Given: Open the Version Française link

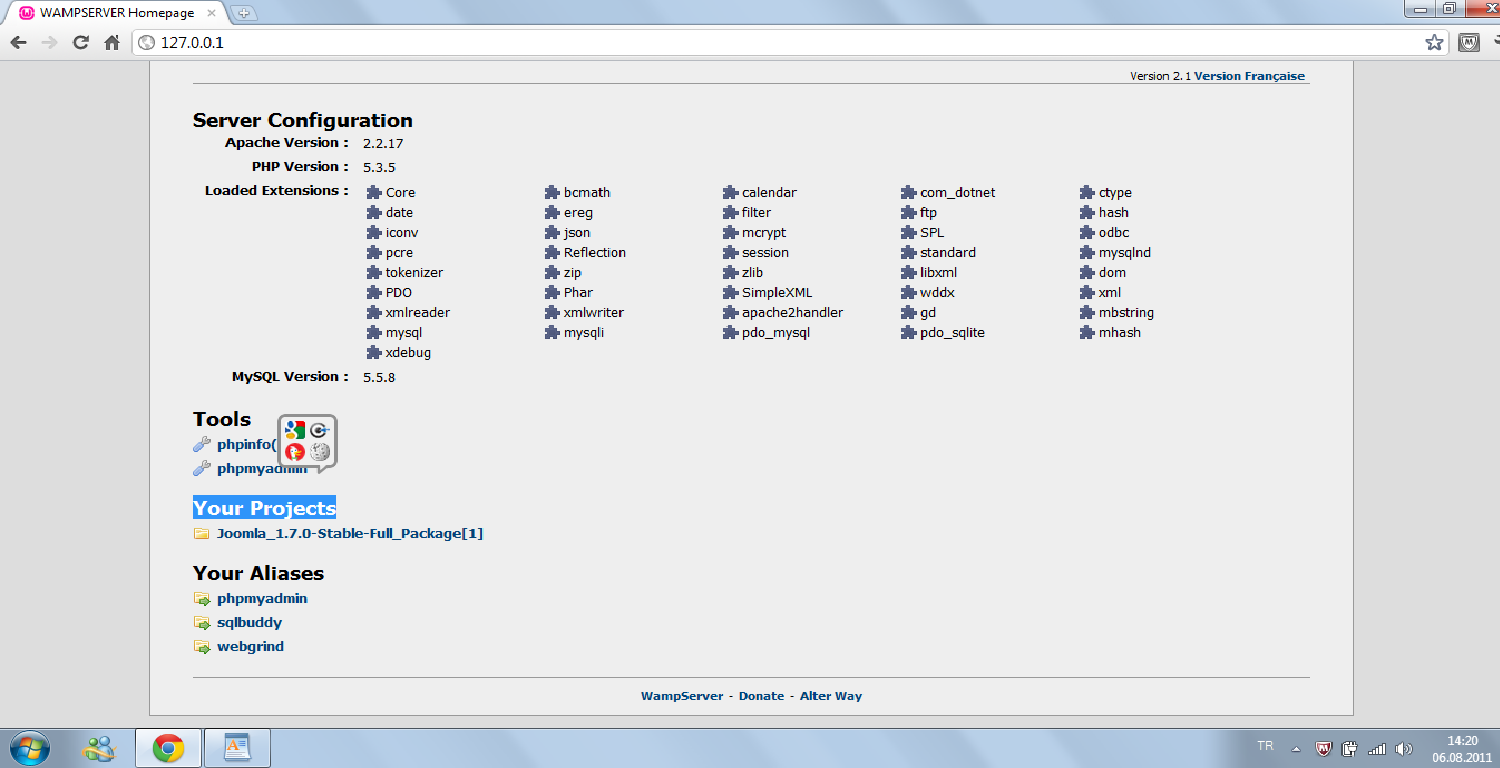Looking at the screenshot, I should (1249, 76).
